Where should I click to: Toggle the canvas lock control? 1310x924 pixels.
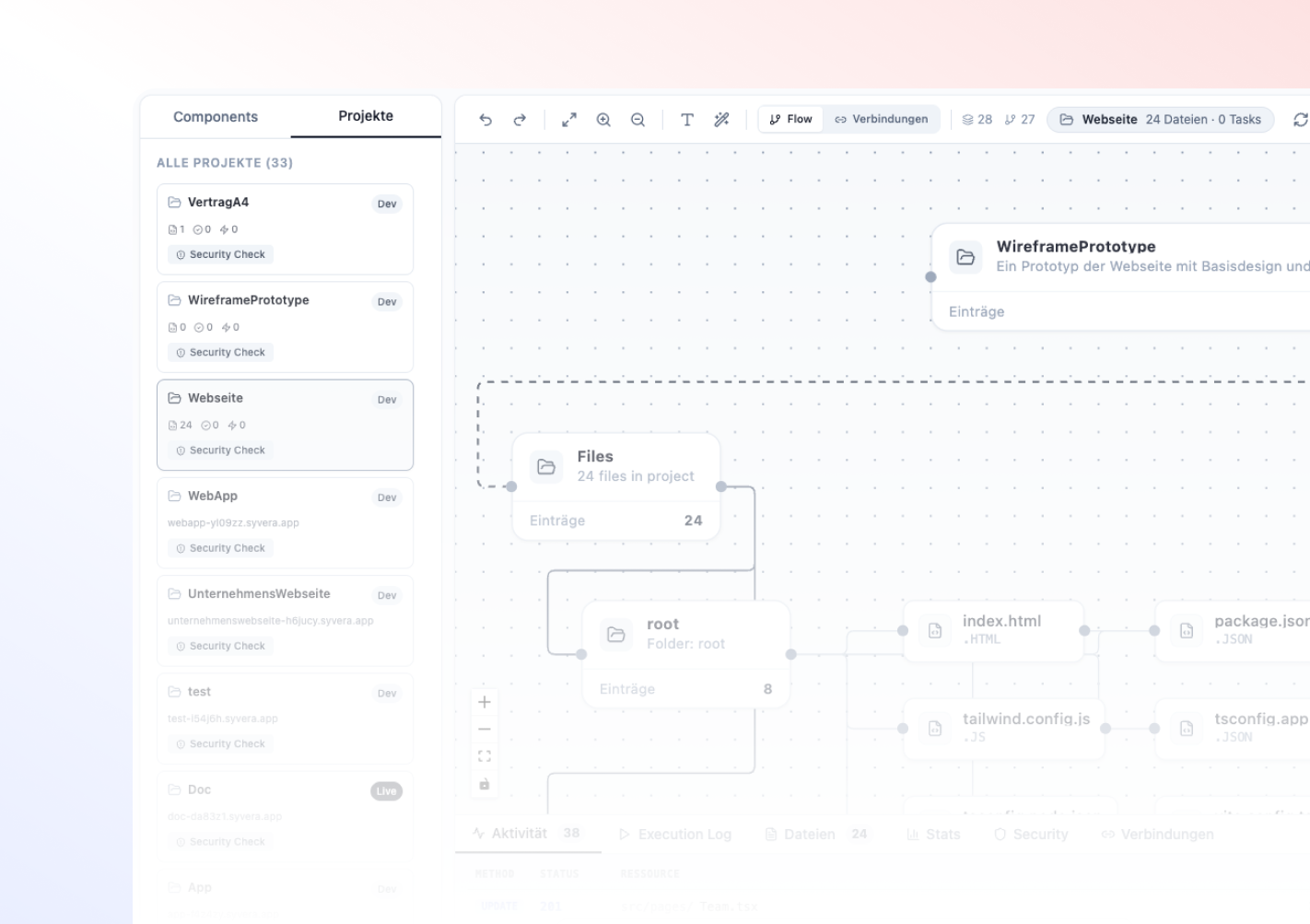click(485, 784)
